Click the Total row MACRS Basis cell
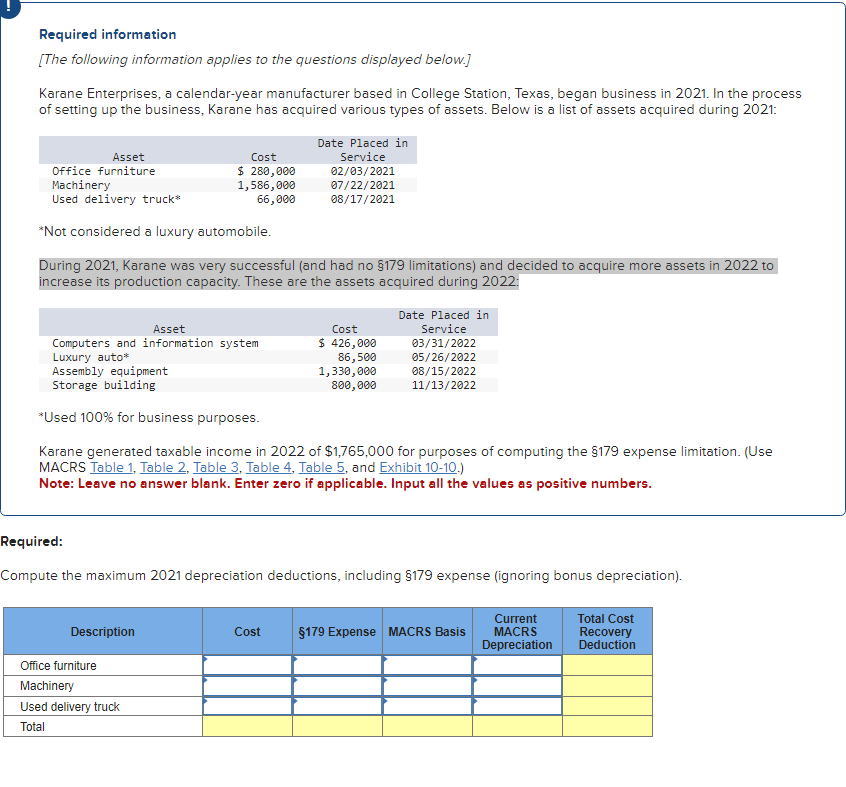The image size is (846, 787). pos(428,726)
